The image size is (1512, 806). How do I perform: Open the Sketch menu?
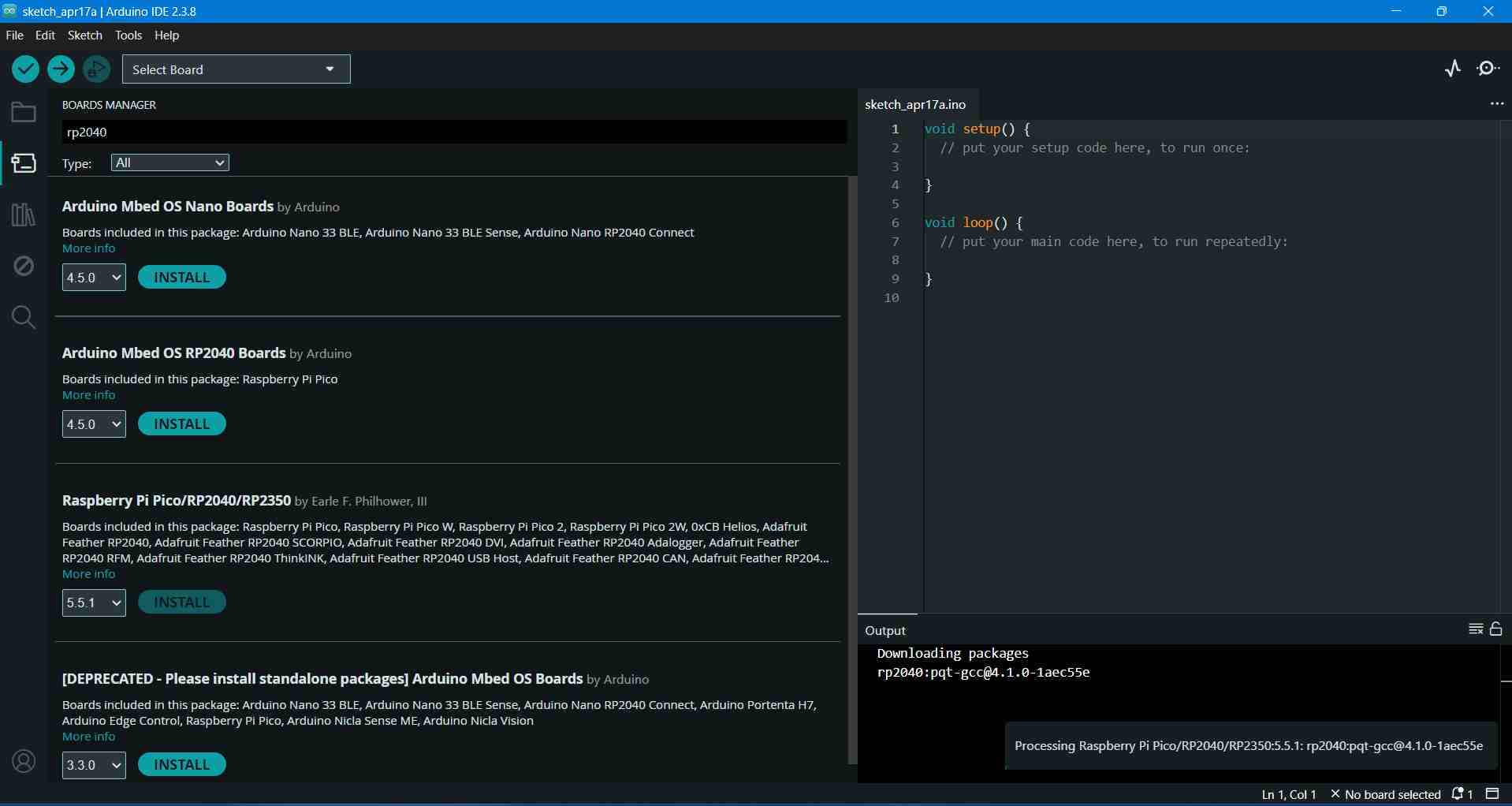pos(85,35)
